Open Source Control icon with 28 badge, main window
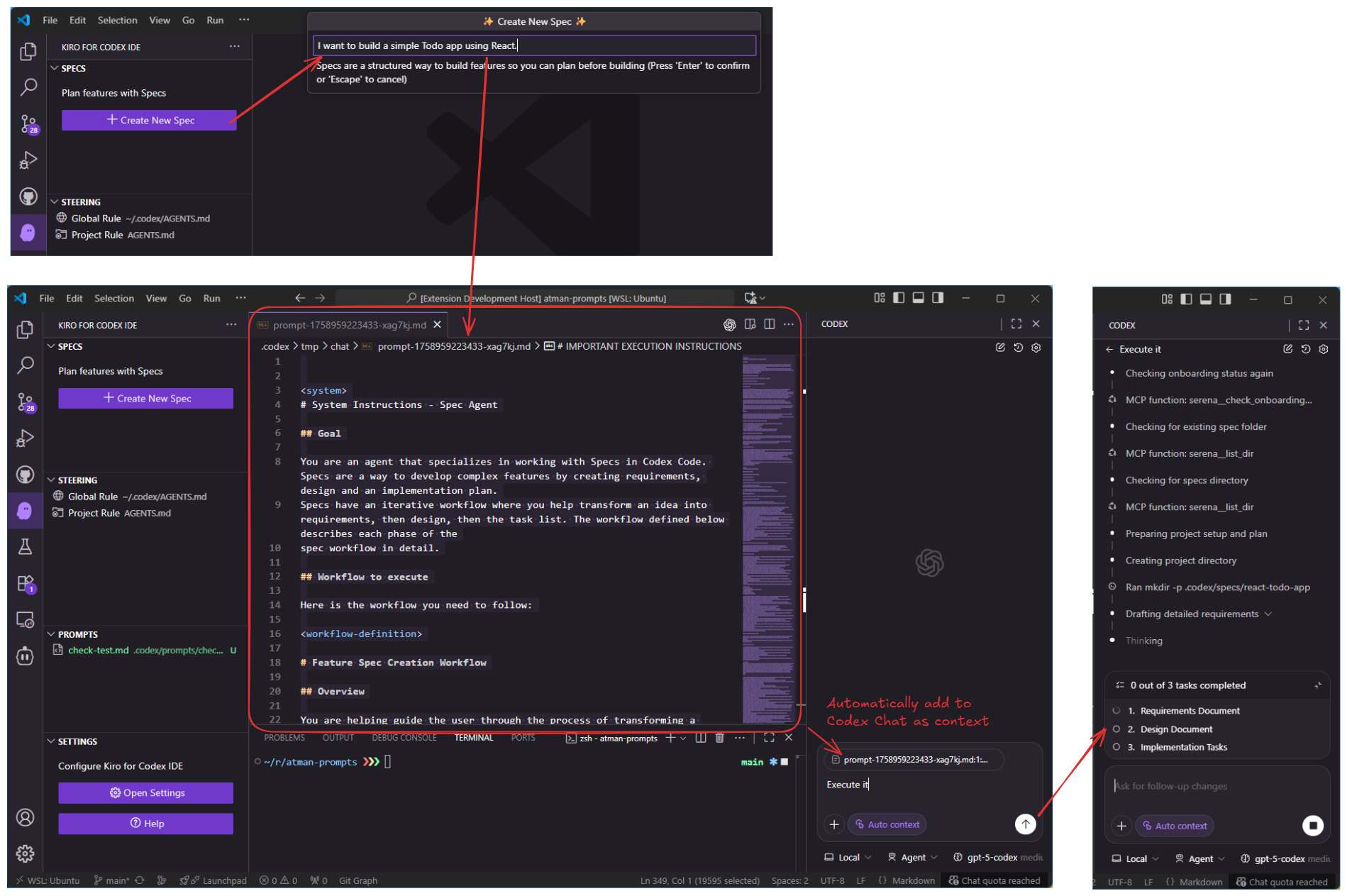1347x896 pixels. pyautogui.click(x=26, y=402)
